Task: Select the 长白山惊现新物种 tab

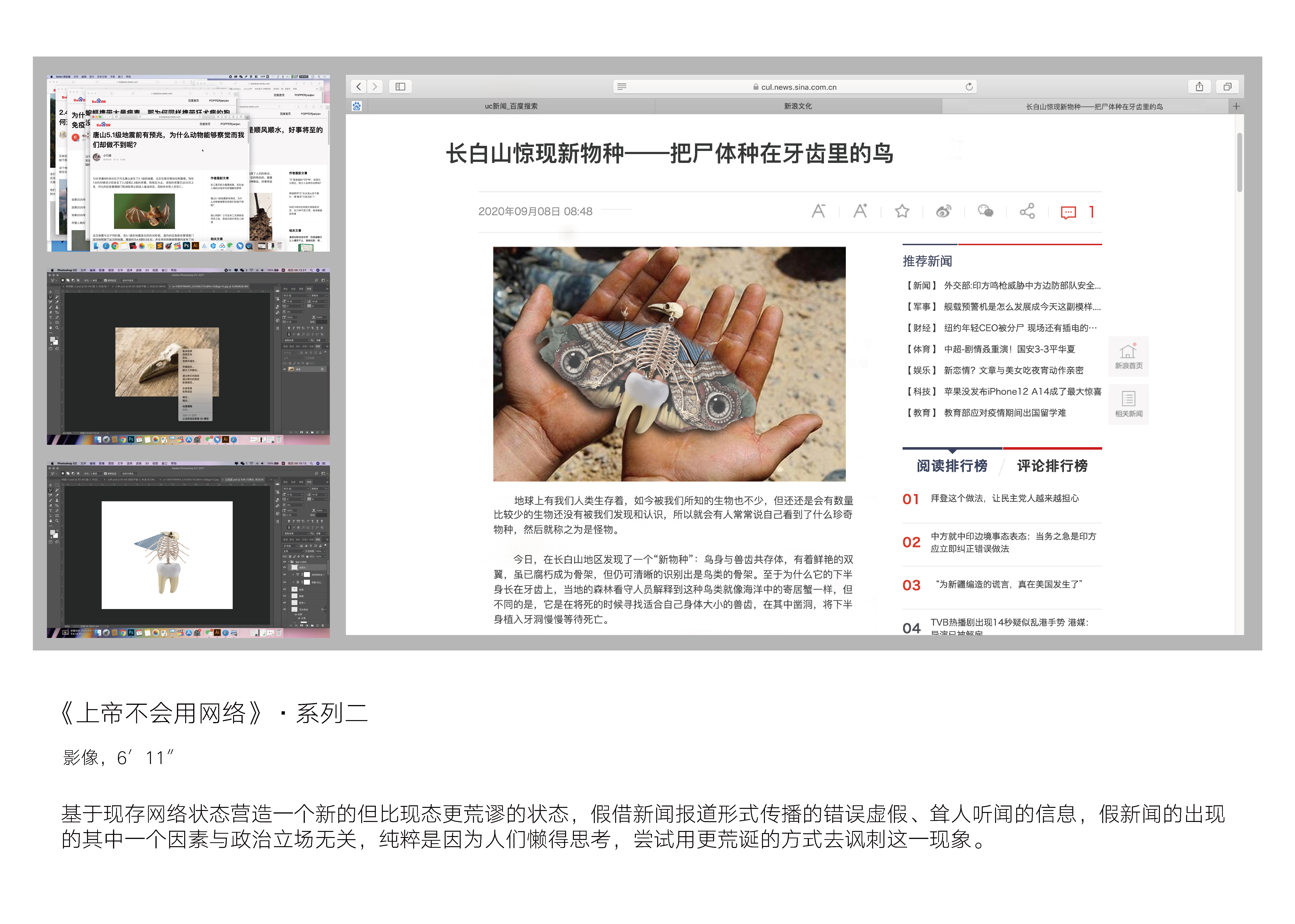Action: pyautogui.click(x=1086, y=106)
